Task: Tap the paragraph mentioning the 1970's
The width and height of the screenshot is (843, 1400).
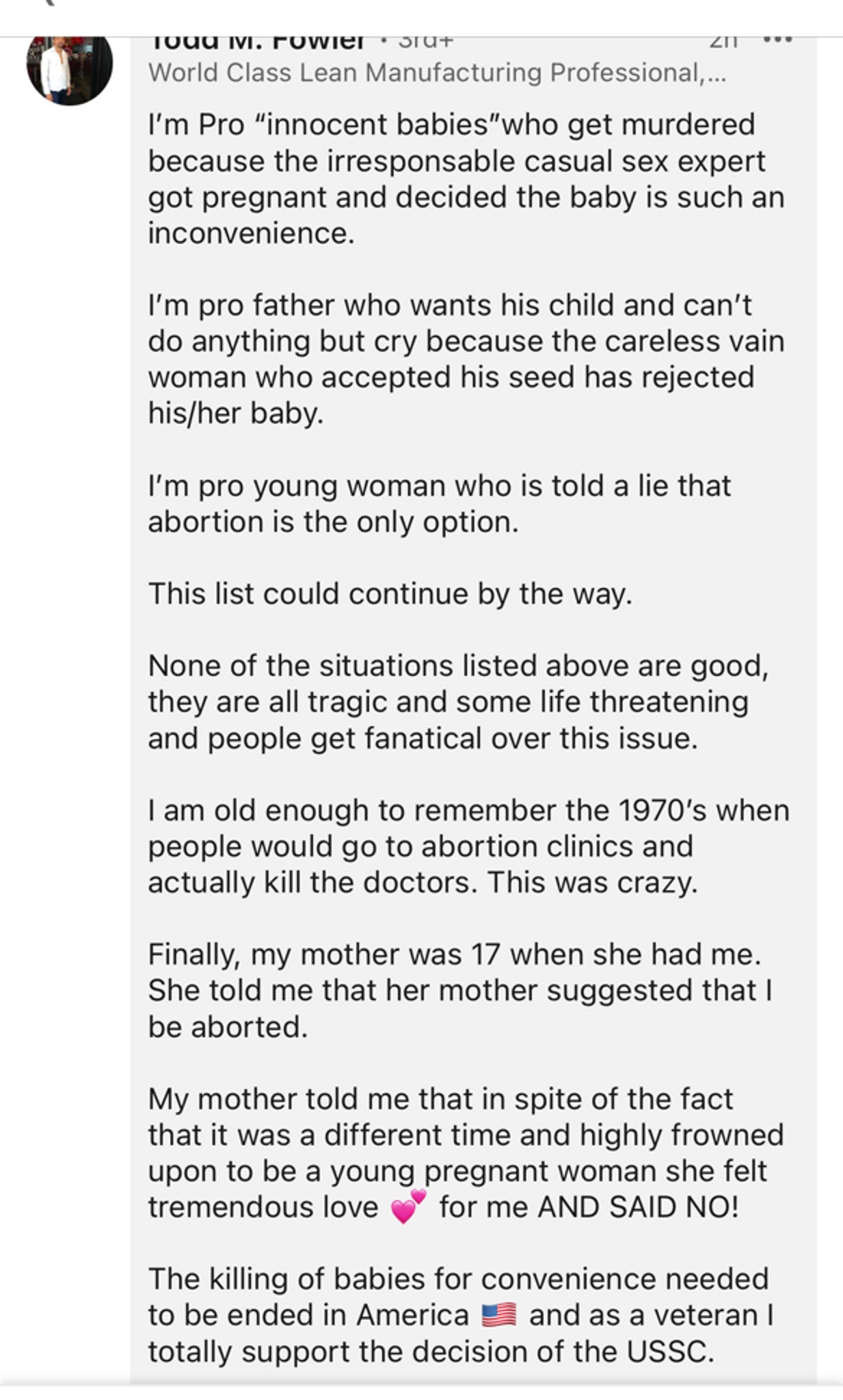Action: click(x=468, y=846)
